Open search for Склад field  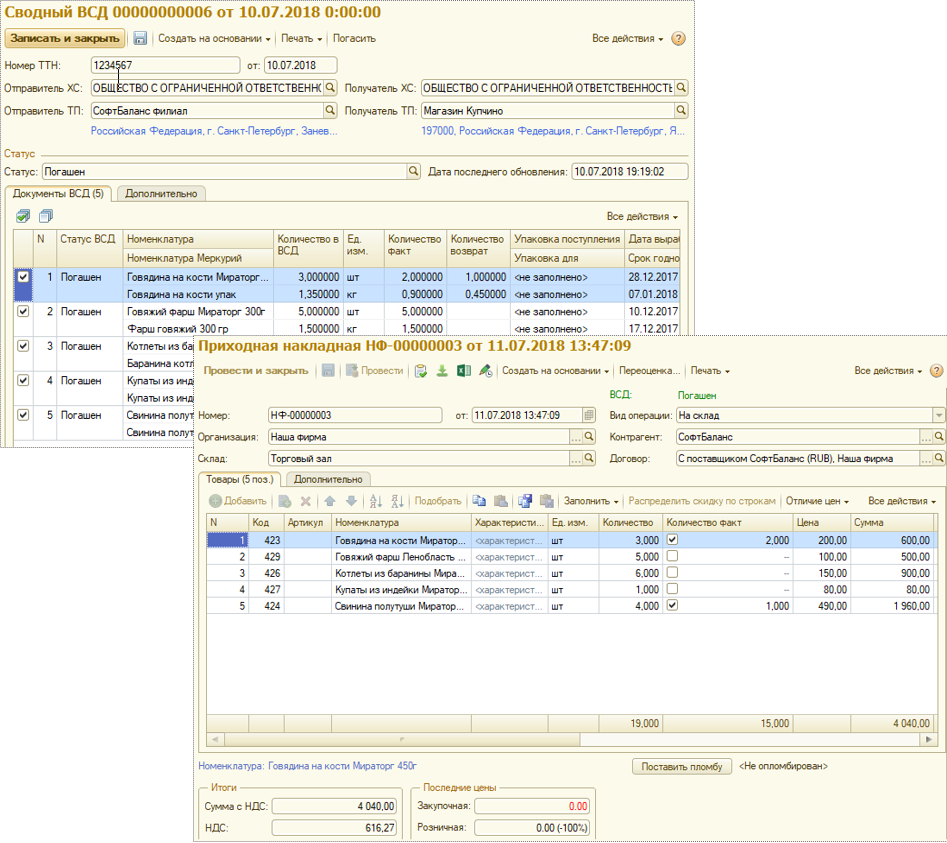click(589, 458)
